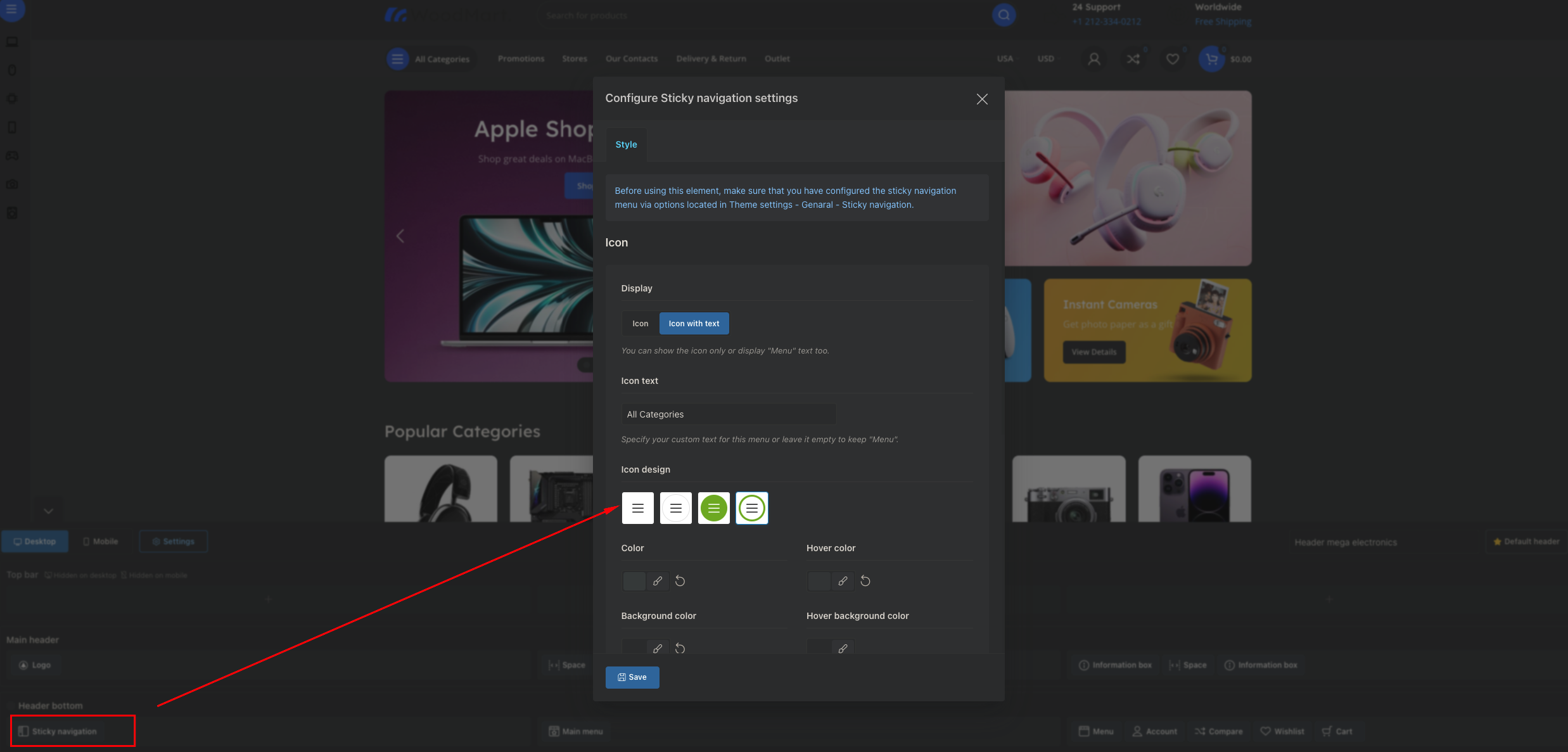1568x752 pixels.
Task: Select the Icon with text display option
Action: click(694, 323)
